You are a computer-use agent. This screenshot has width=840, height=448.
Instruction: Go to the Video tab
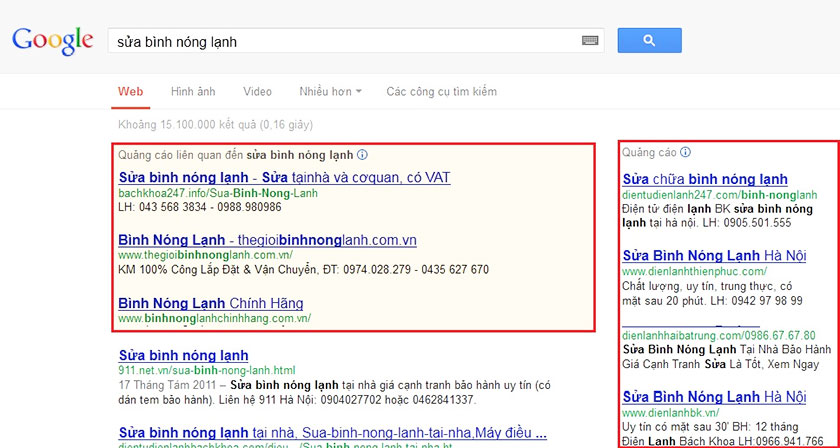257,92
